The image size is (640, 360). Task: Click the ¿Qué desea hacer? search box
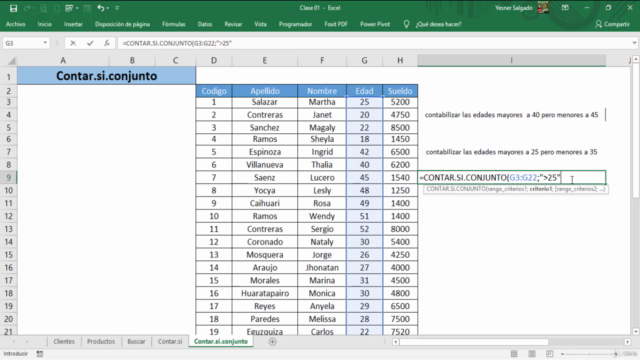(438, 24)
